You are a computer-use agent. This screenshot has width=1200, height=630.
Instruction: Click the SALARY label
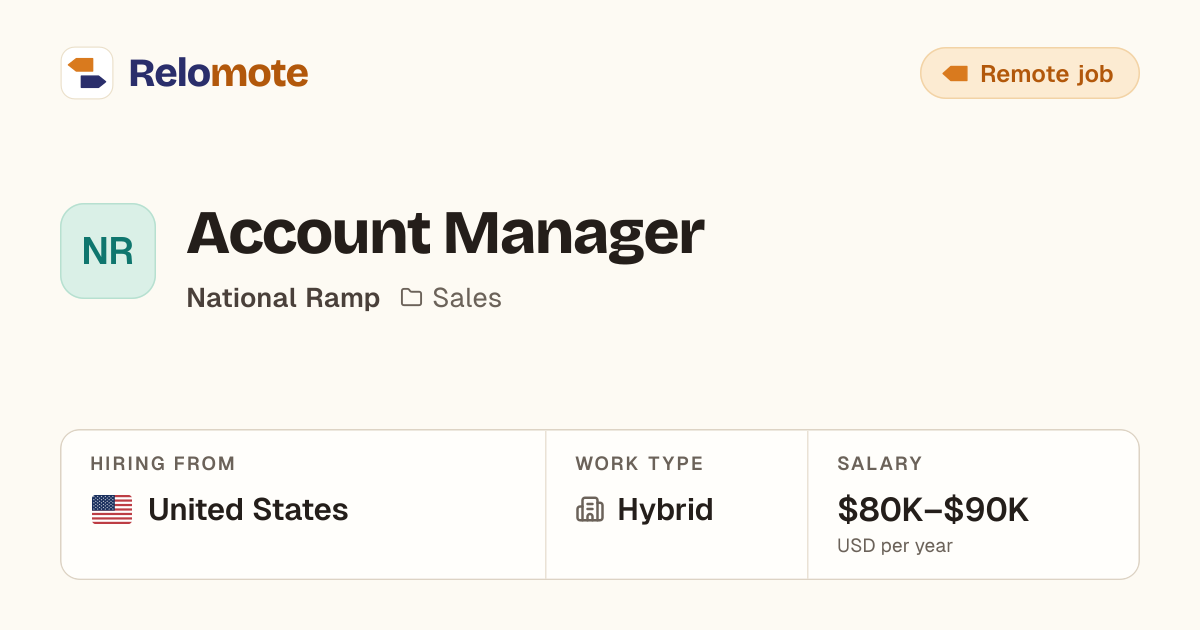point(880,464)
